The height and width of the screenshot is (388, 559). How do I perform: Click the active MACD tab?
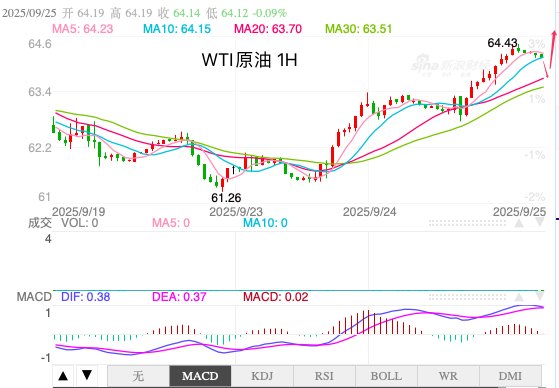(200, 376)
